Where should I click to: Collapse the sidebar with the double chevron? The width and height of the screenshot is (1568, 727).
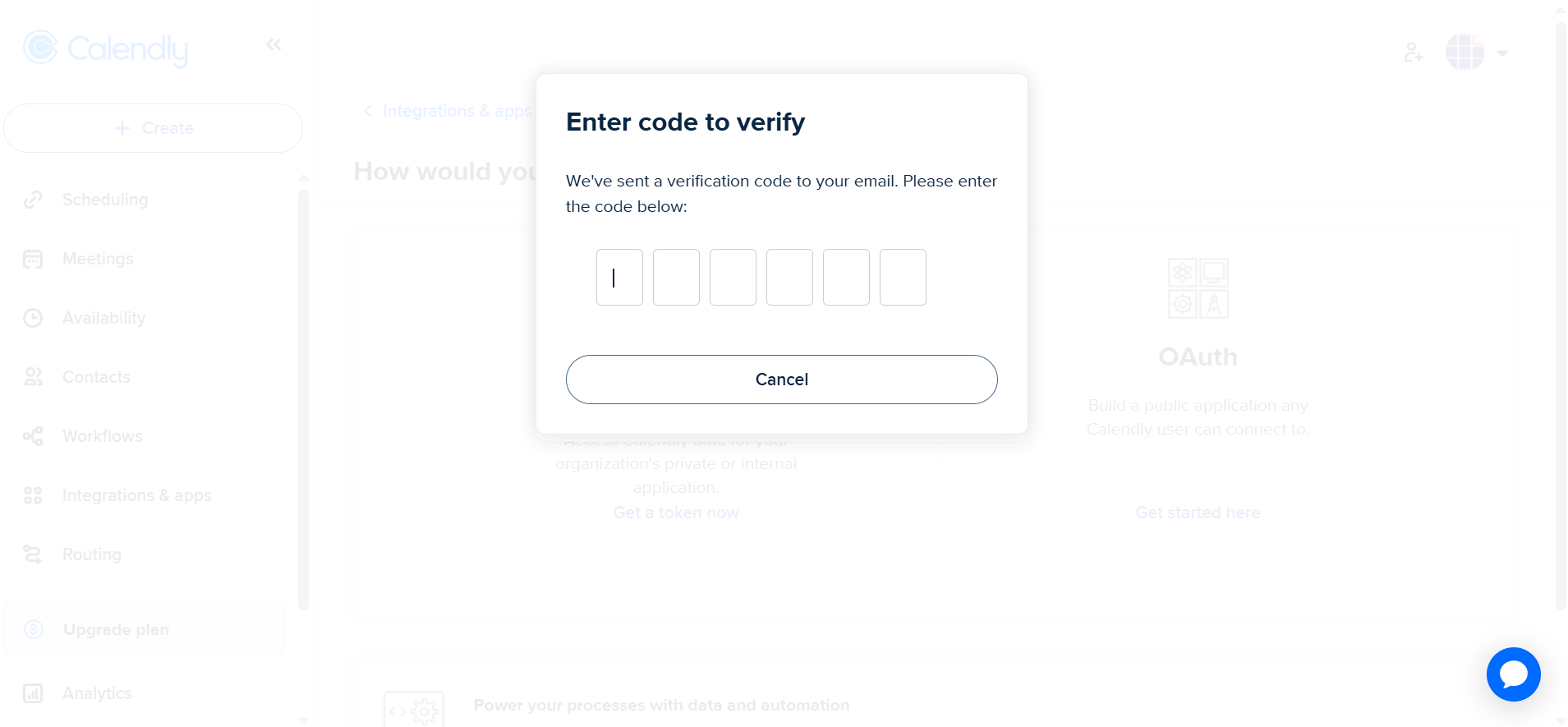click(x=273, y=44)
